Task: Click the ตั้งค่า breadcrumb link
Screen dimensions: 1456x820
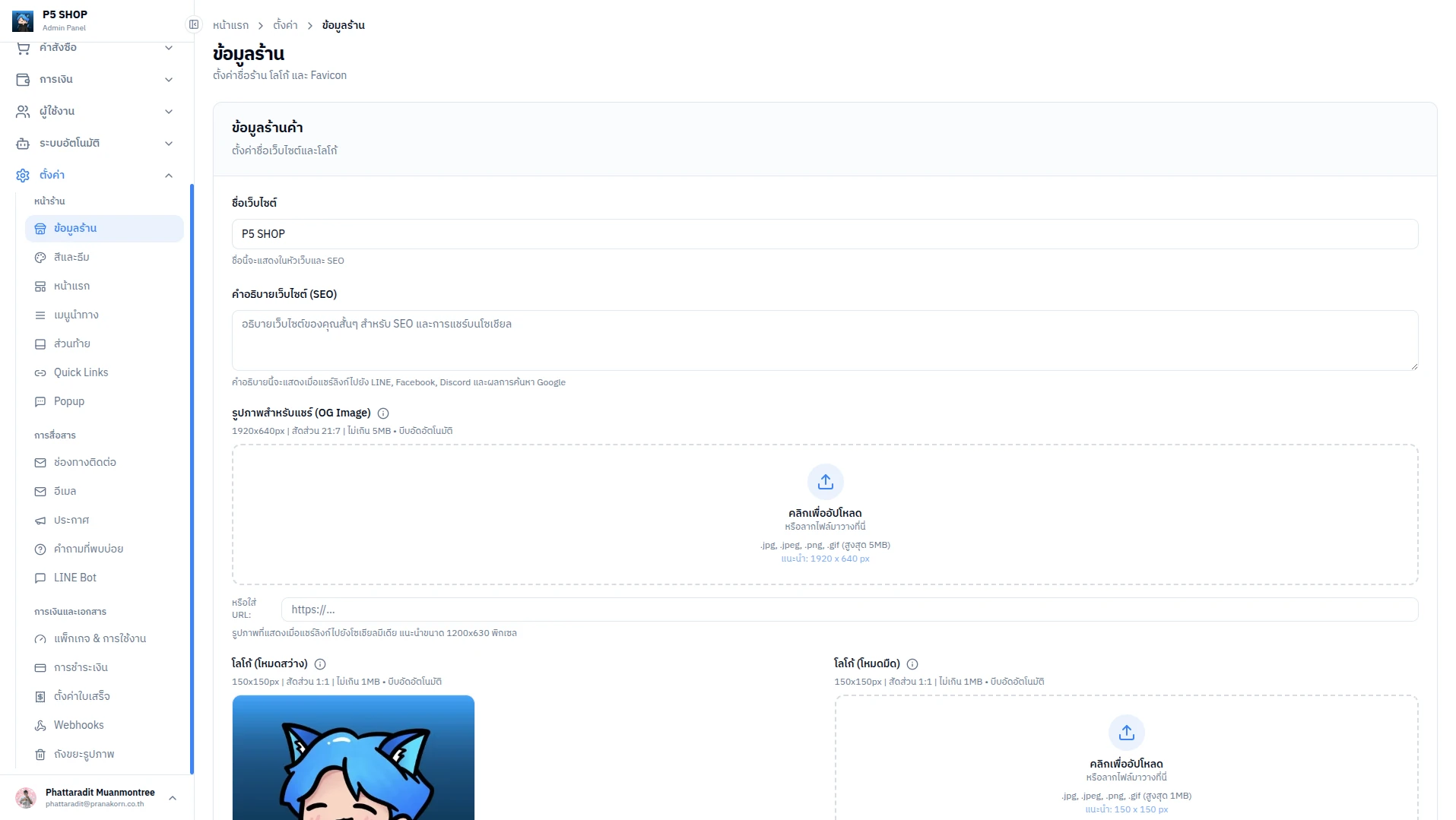Action: (285, 25)
